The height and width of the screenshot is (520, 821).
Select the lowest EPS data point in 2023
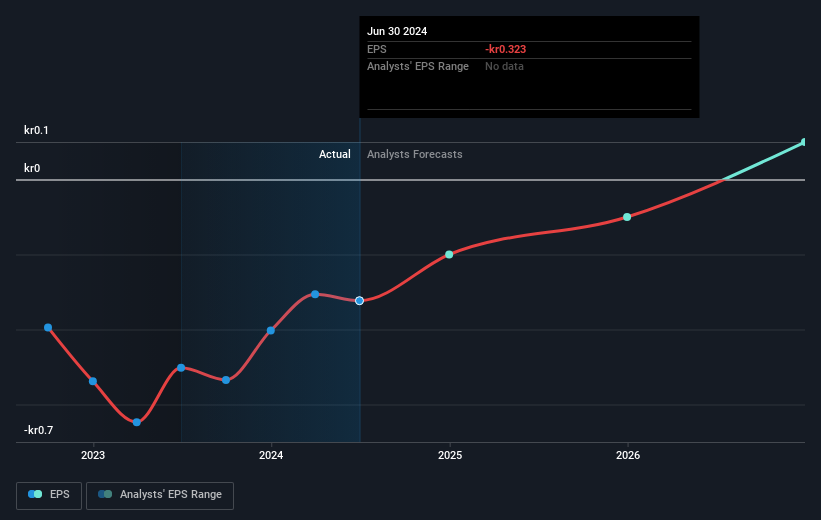point(137,422)
